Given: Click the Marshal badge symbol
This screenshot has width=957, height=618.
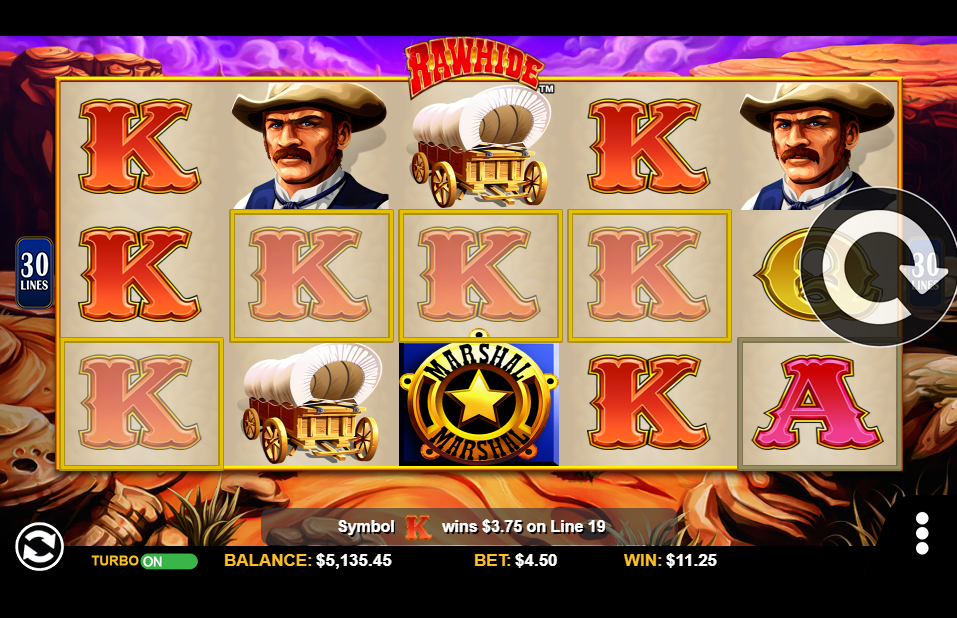Looking at the screenshot, I should coord(479,401).
